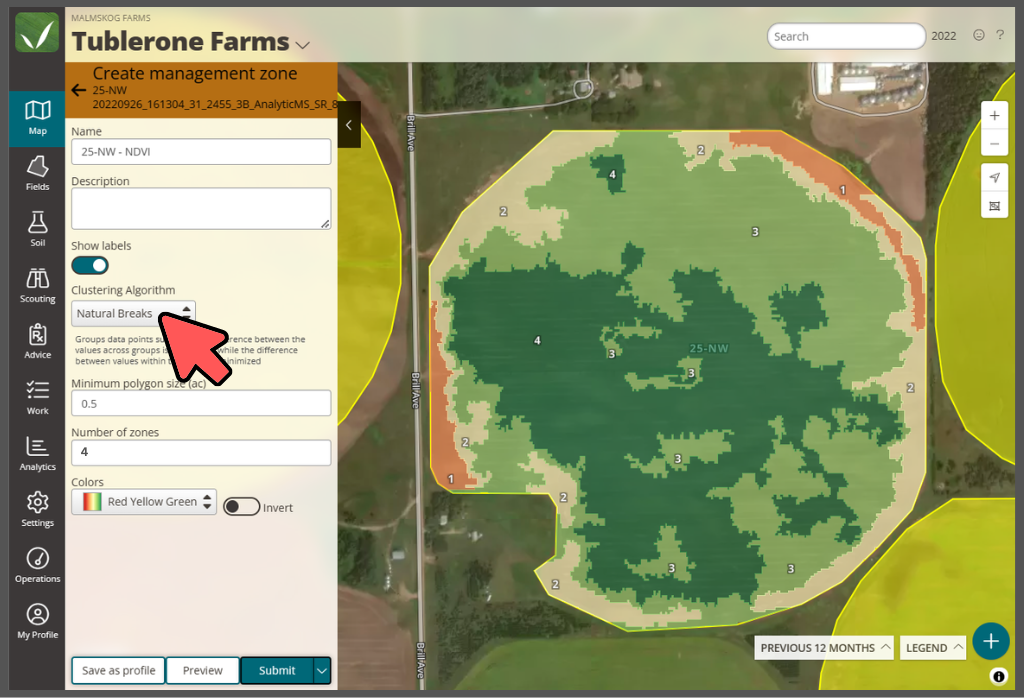Open Scouting from the sidebar

point(37,286)
